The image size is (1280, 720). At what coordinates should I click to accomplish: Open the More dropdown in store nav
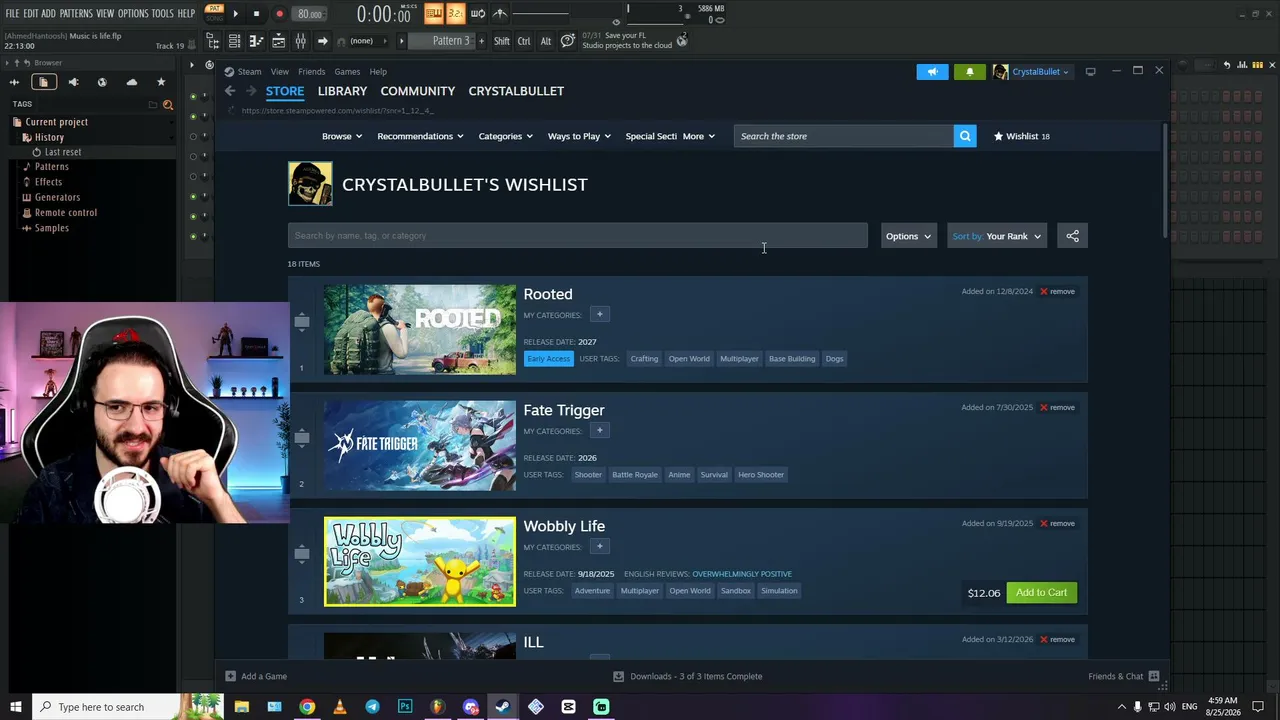pos(698,136)
